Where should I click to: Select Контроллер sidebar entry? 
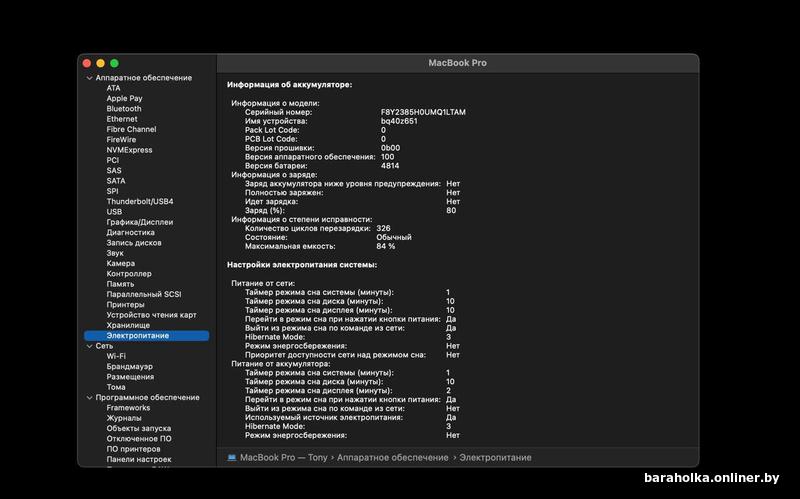(129, 273)
